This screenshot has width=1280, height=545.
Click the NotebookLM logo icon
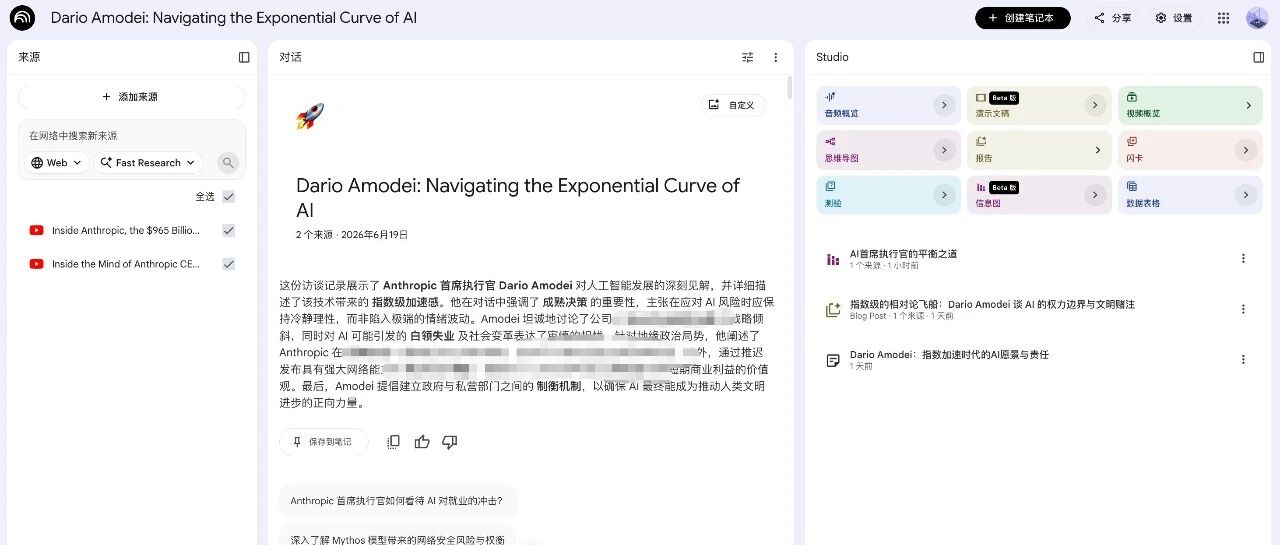pyautogui.click(x=22, y=18)
